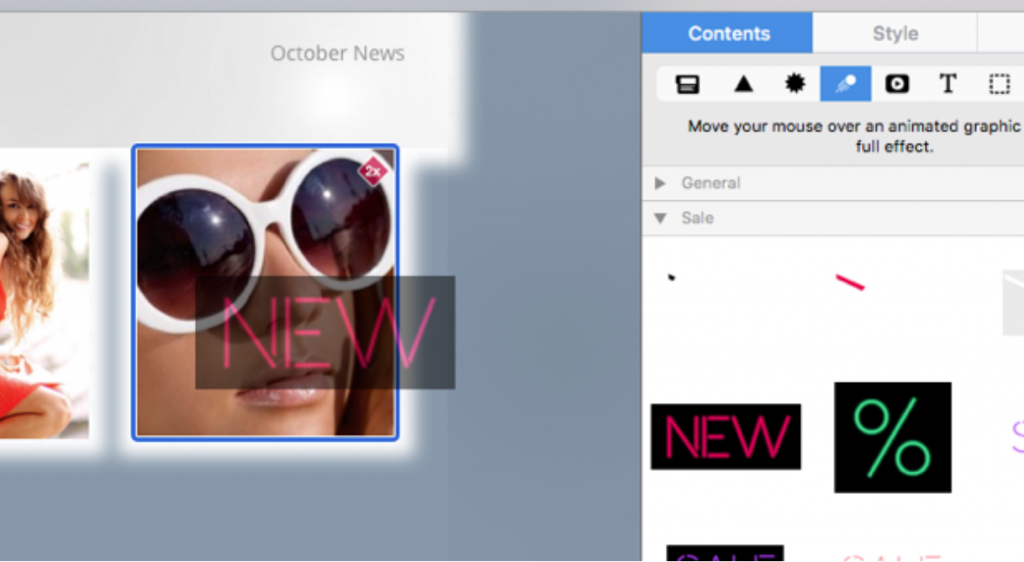The width and height of the screenshot is (1024, 562).
Task: Collapse the Sale section
Action: coord(660,218)
